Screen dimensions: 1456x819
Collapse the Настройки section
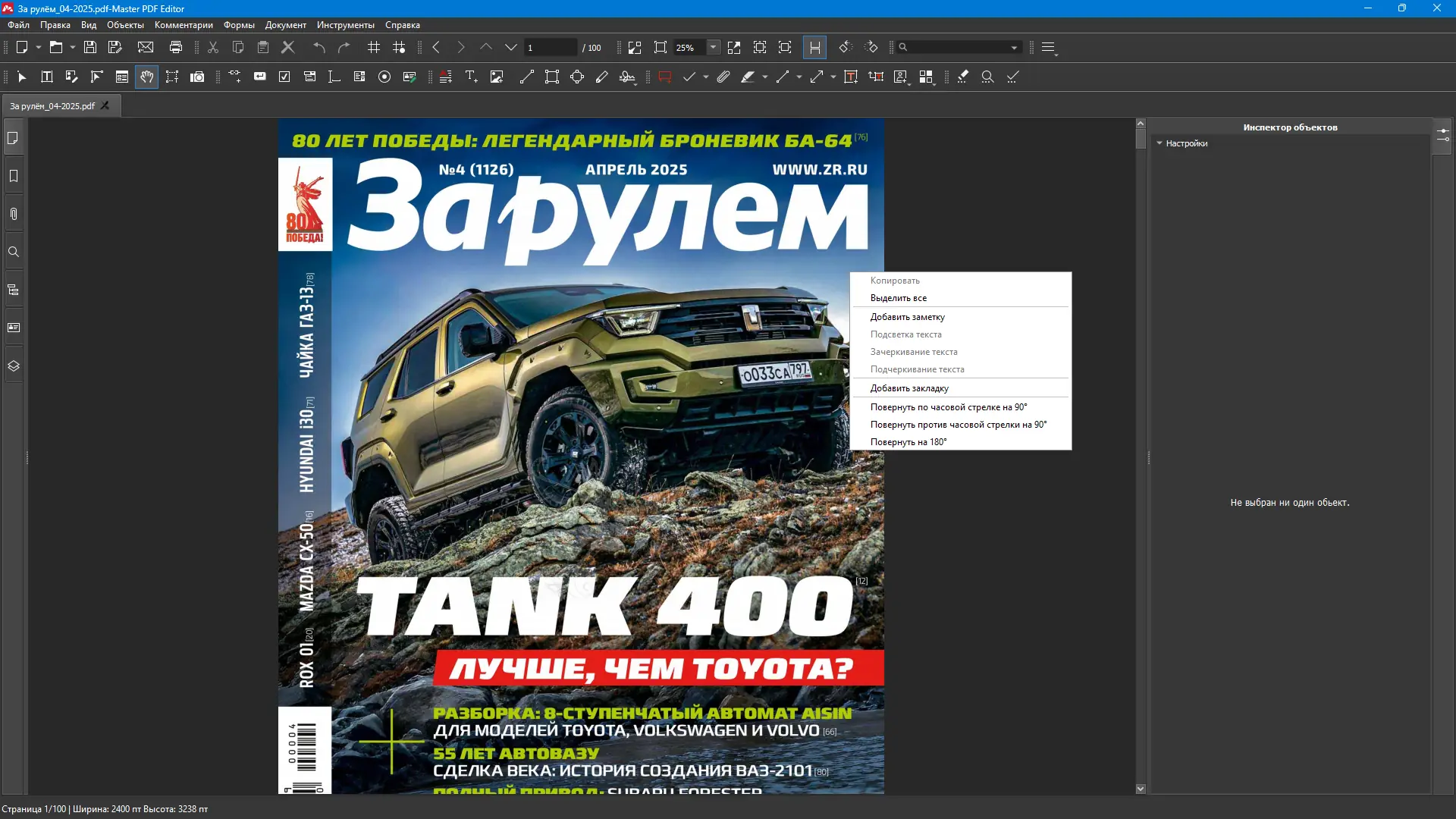pos(1159,143)
